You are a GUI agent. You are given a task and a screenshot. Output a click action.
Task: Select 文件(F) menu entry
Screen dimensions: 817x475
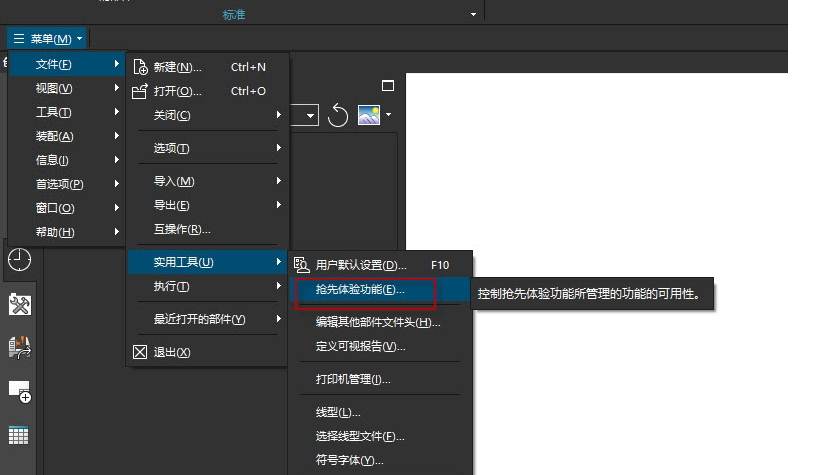(67, 64)
